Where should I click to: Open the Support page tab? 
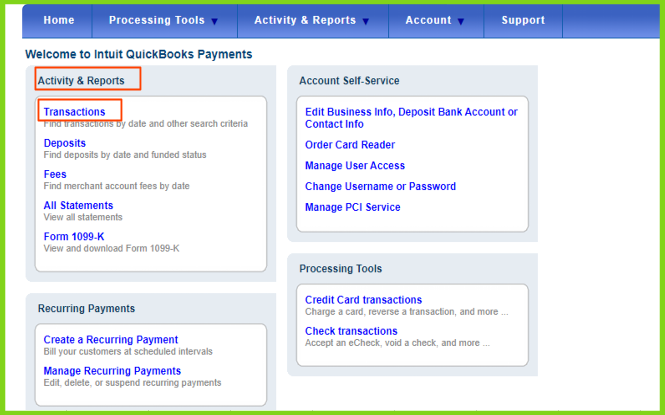(x=523, y=20)
